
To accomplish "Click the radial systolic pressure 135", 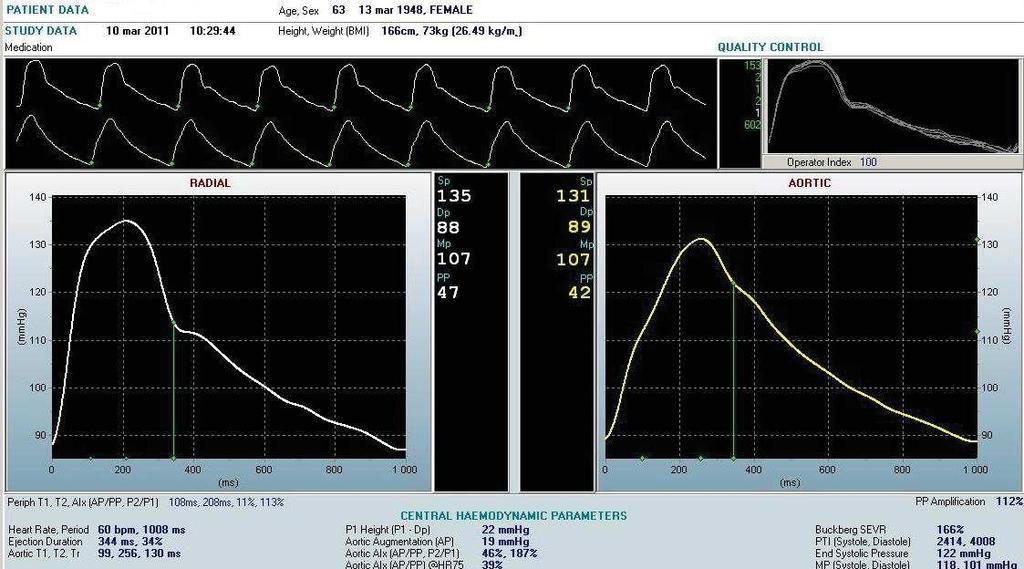I will pos(454,196).
